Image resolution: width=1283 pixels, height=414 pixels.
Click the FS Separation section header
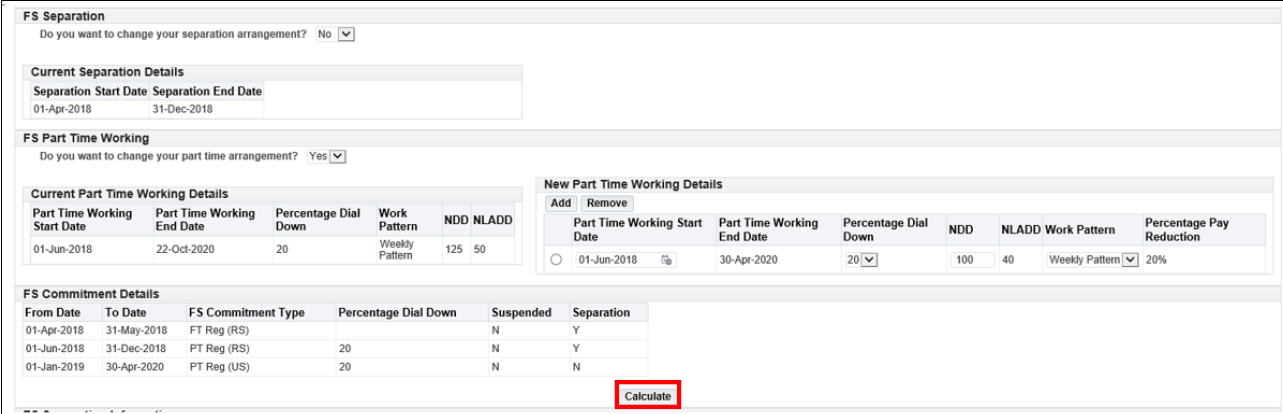64,17
